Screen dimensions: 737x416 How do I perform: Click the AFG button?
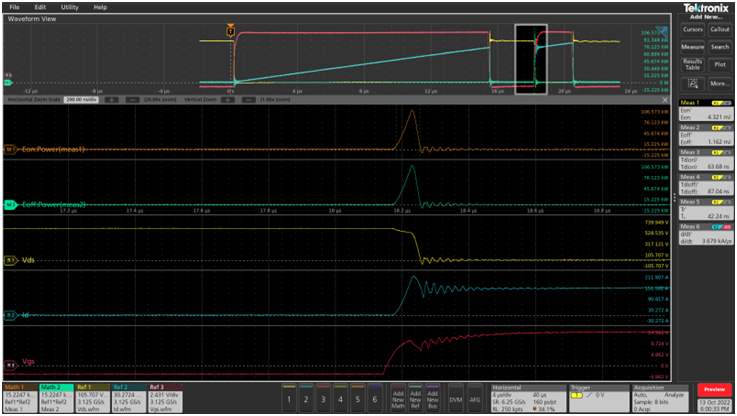[x=475, y=398]
